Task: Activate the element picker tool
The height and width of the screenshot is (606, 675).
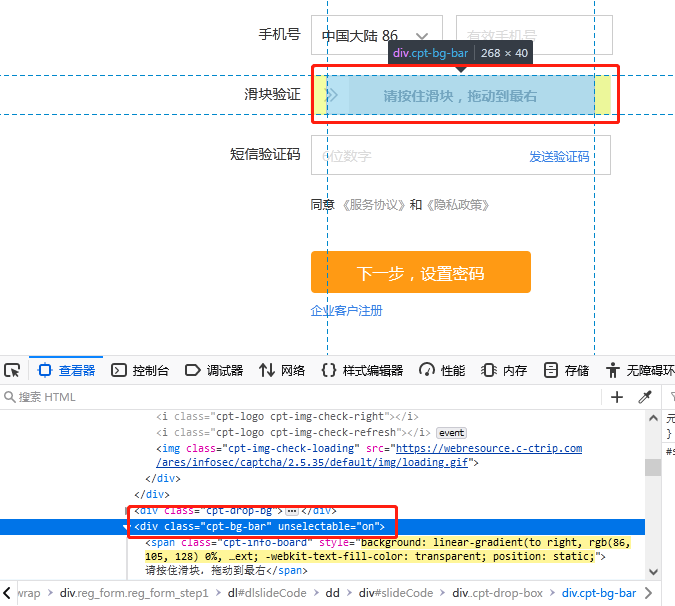Action: click(12, 370)
